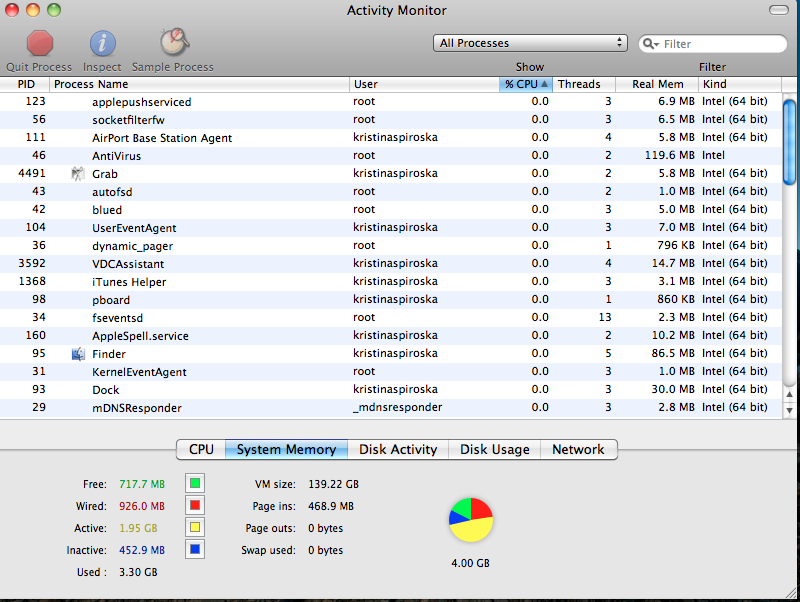The image size is (800, 602).
Task: Select the UserEventAgent process row
Action: (391, 228)
